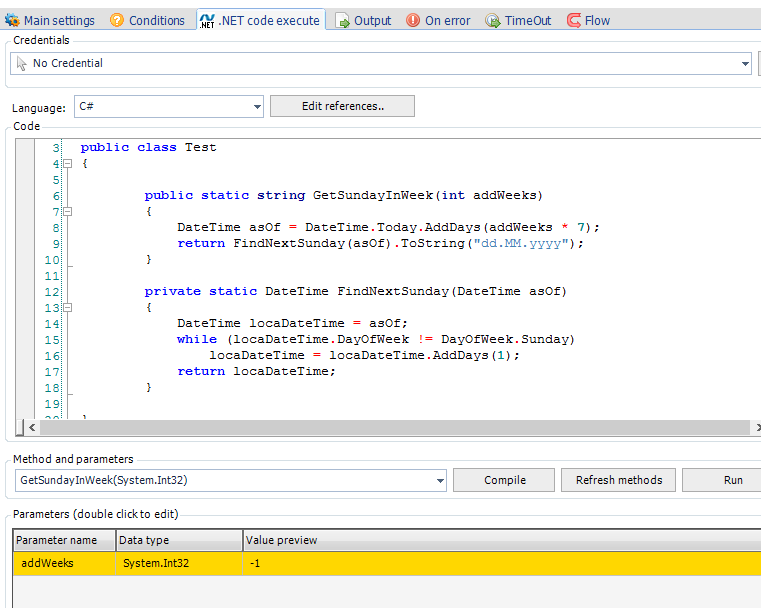This screenshot has height=608, width=761.
Task: Collapse the Test class fold marker
Action: click(67, 163)
